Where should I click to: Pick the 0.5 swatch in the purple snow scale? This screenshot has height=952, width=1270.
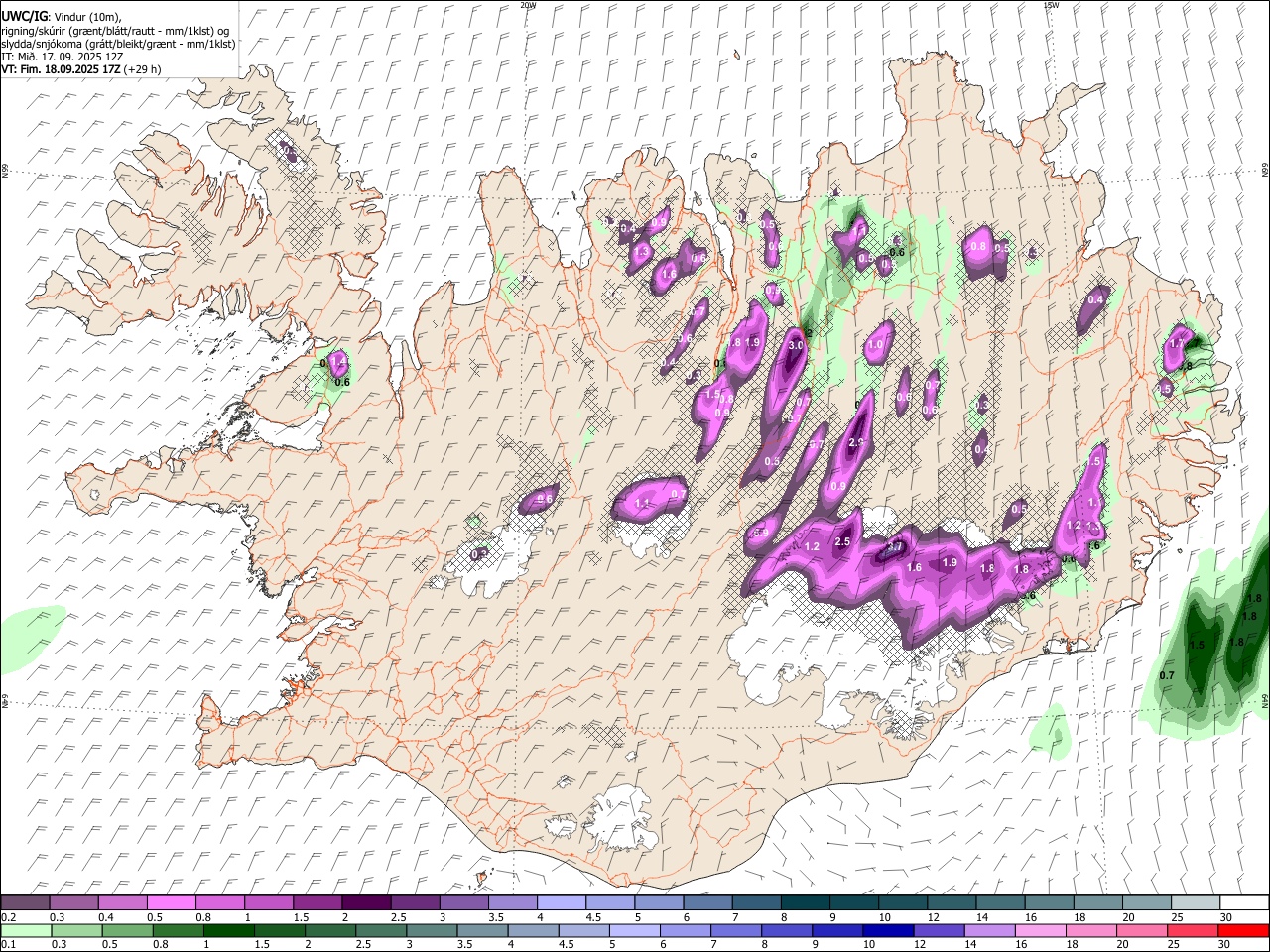[x=171, y=902]
